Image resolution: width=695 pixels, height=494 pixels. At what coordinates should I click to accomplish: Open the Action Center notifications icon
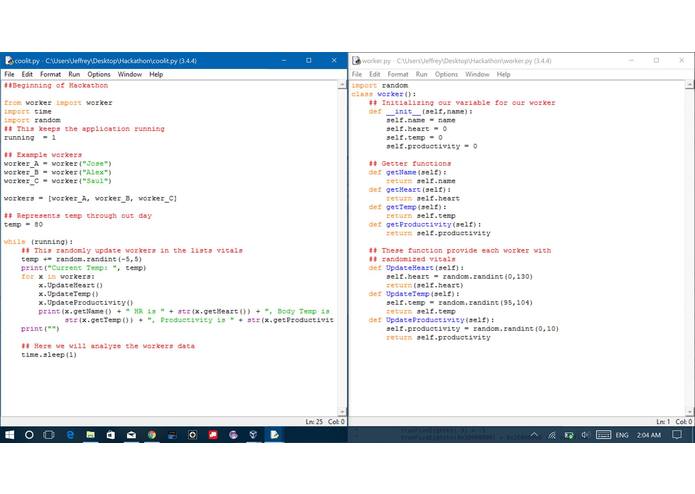coord(677,435)
